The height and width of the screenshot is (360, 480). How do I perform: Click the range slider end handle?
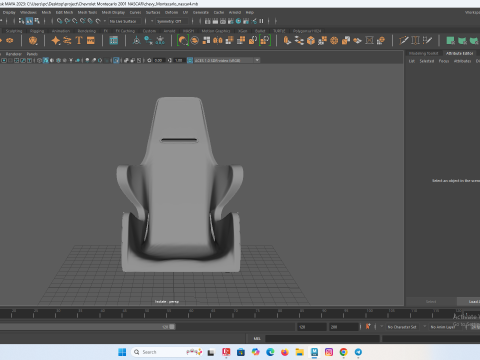click(172, 327)
